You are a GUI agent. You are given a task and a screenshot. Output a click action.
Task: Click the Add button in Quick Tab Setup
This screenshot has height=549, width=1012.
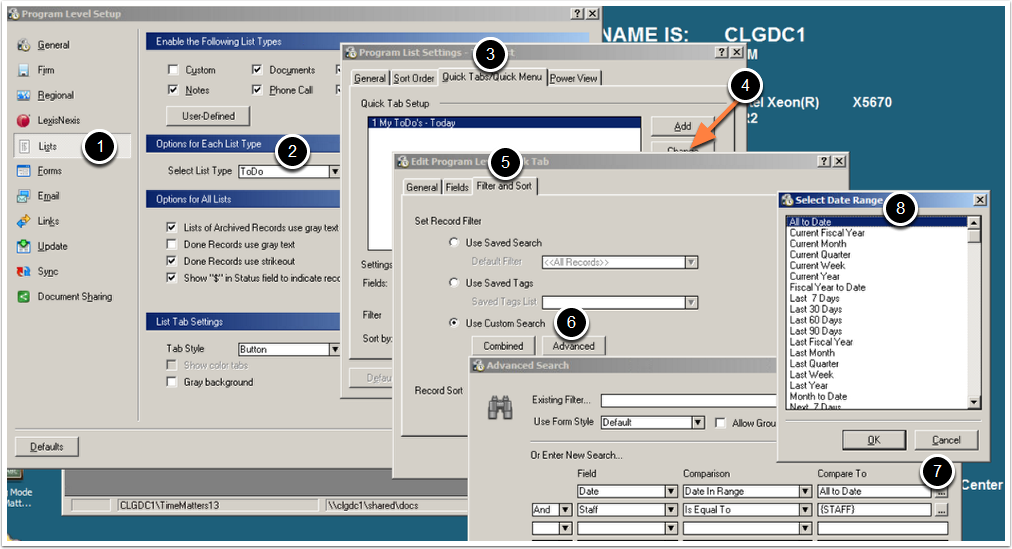click(x=682, y=126)
